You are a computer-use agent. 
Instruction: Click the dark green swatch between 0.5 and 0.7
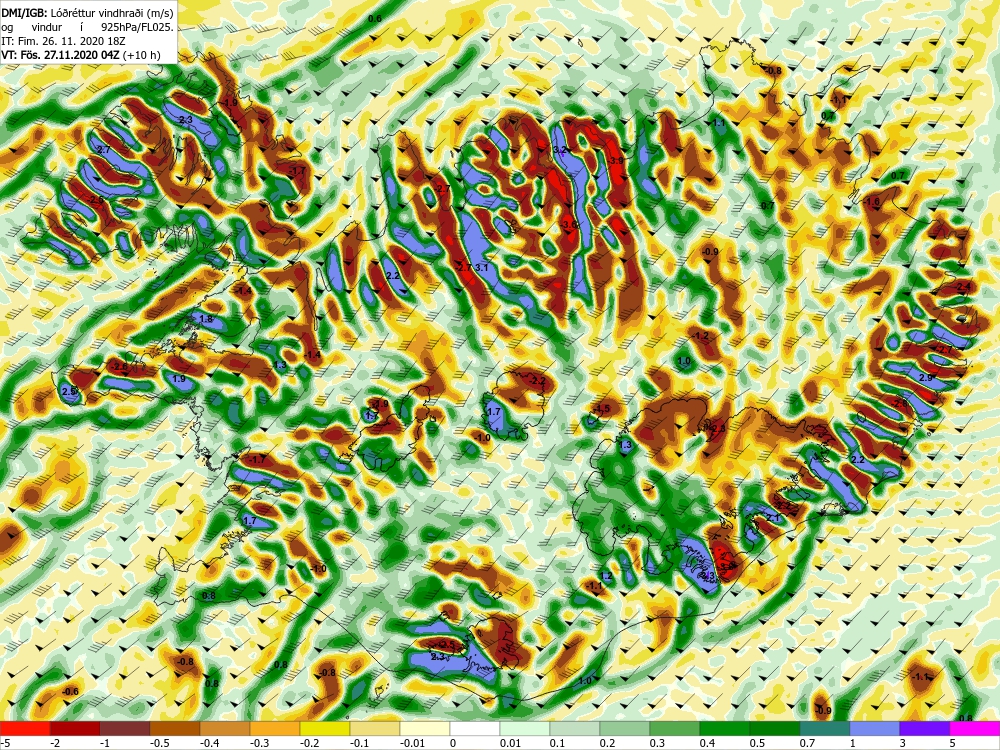coord(774,728)
